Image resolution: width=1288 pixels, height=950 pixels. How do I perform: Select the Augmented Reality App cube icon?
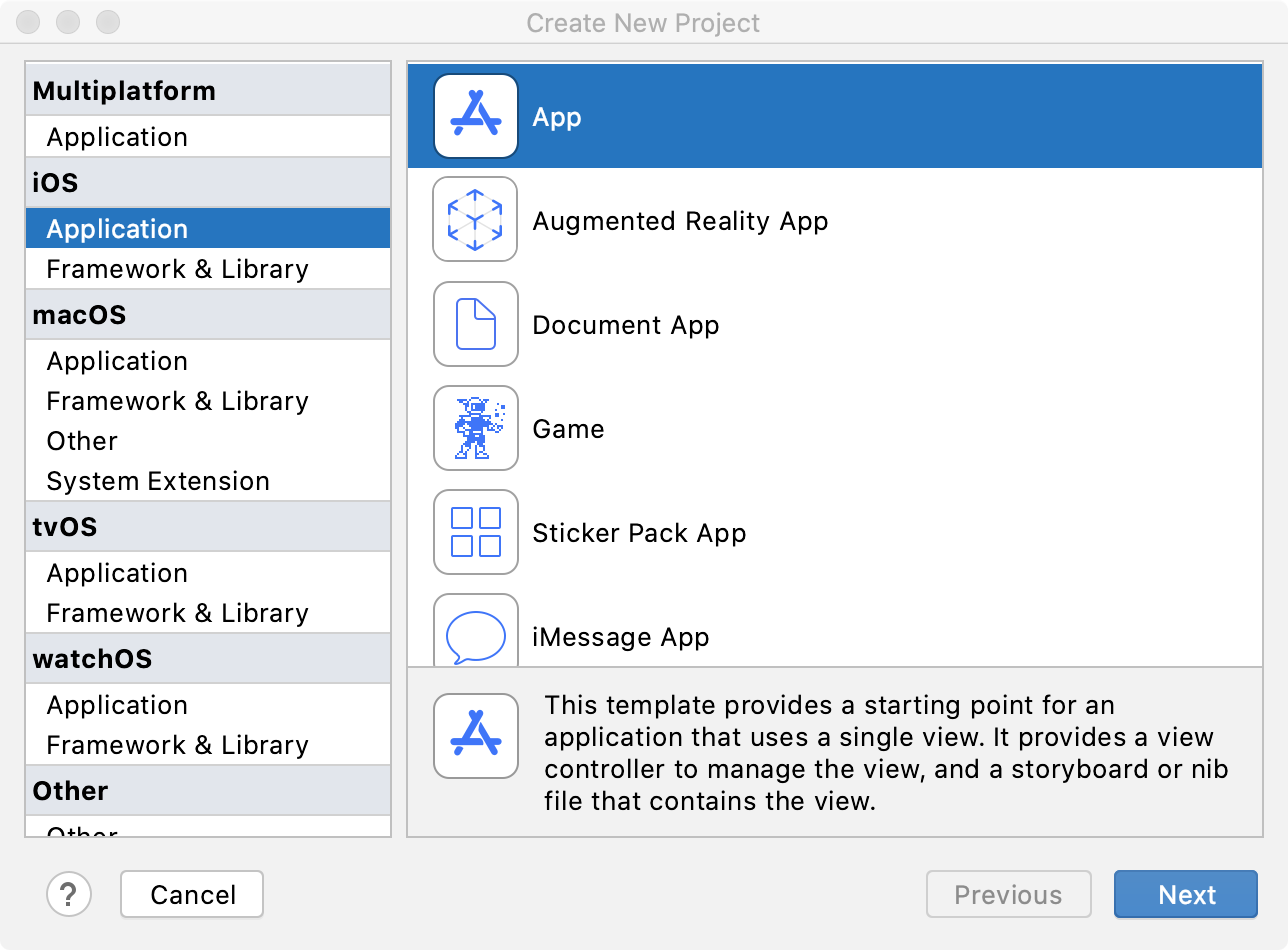(476, 220)
